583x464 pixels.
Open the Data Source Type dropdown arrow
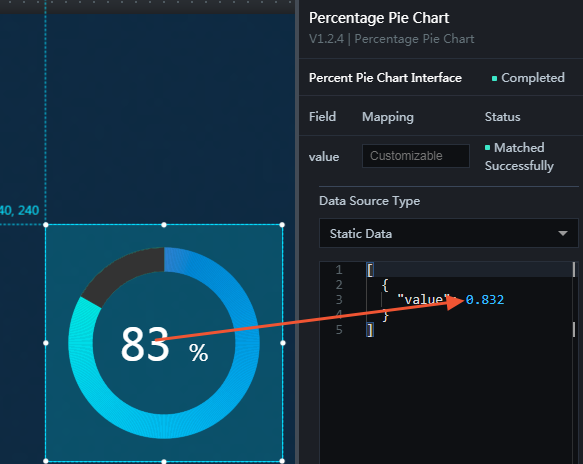pos(563,233)
